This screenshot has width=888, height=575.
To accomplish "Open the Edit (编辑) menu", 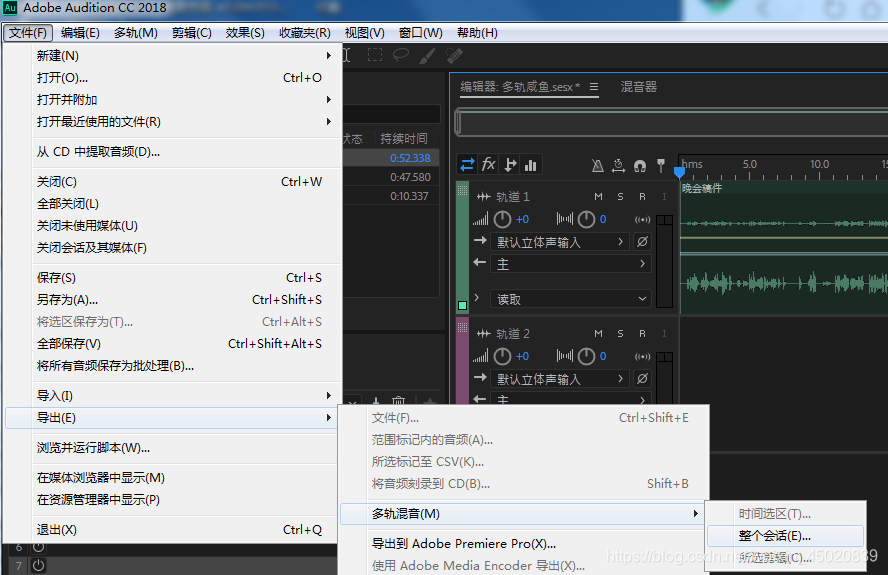I will 80,33.
